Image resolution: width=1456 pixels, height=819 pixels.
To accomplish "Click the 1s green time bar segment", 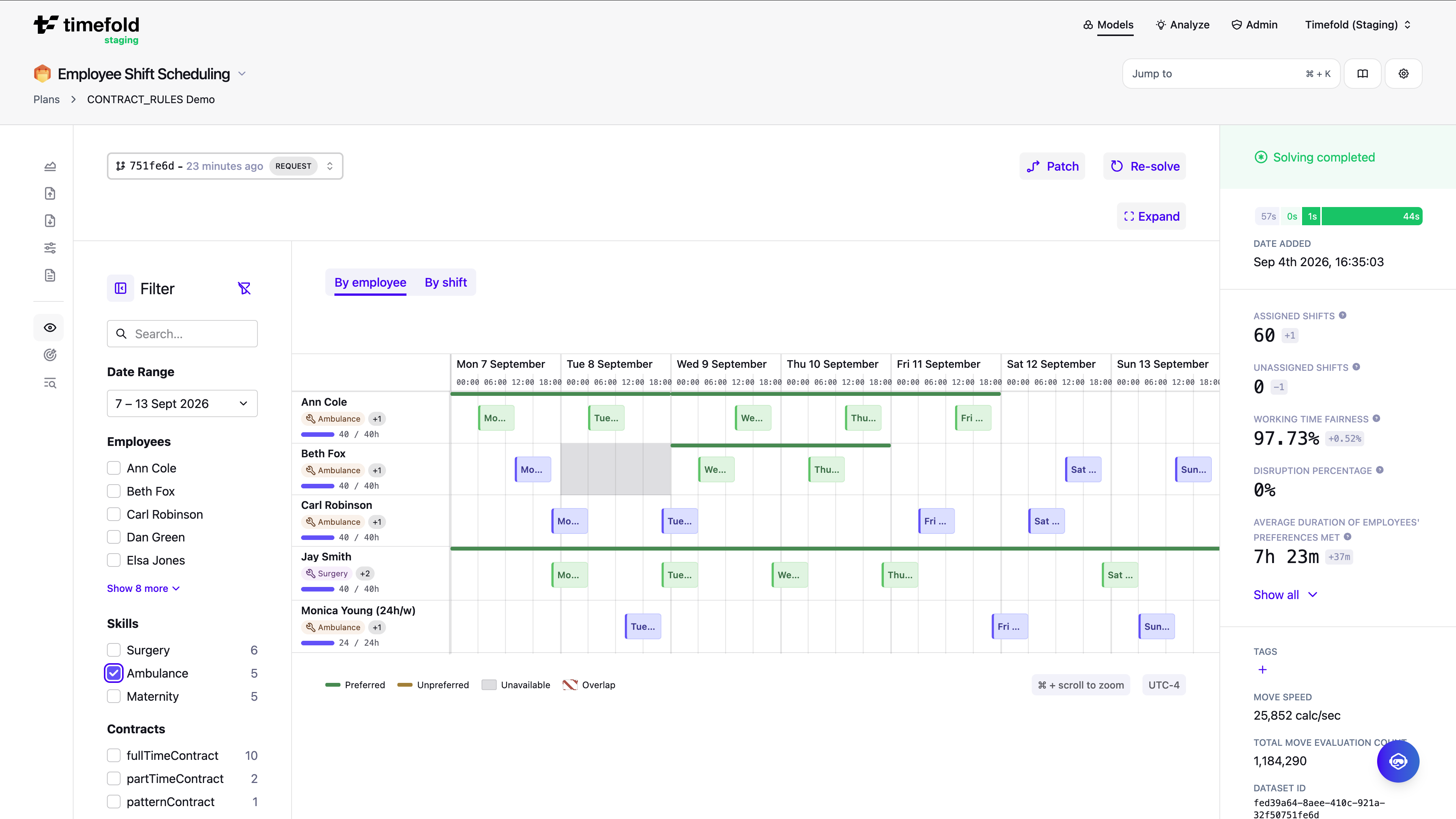I will [1311, 217].
